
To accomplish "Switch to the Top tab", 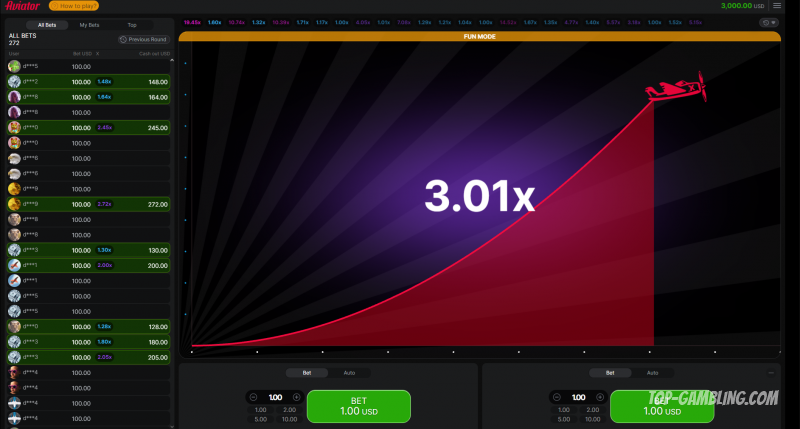I will click(x=132, y=23).
